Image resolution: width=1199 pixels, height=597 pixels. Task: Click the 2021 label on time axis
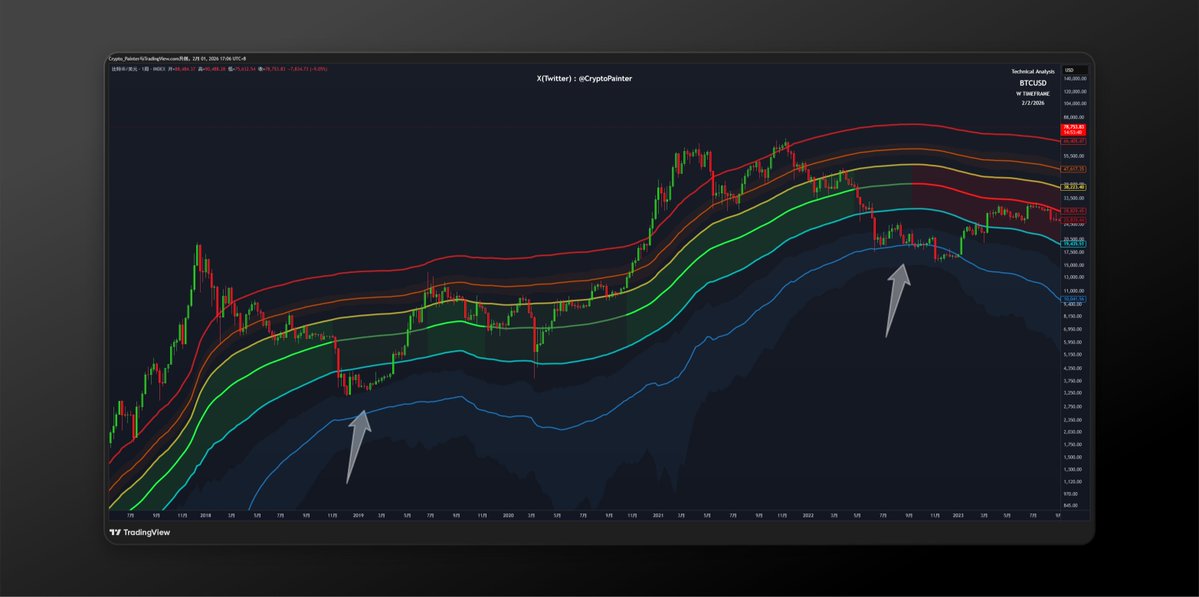coord(658,516)
